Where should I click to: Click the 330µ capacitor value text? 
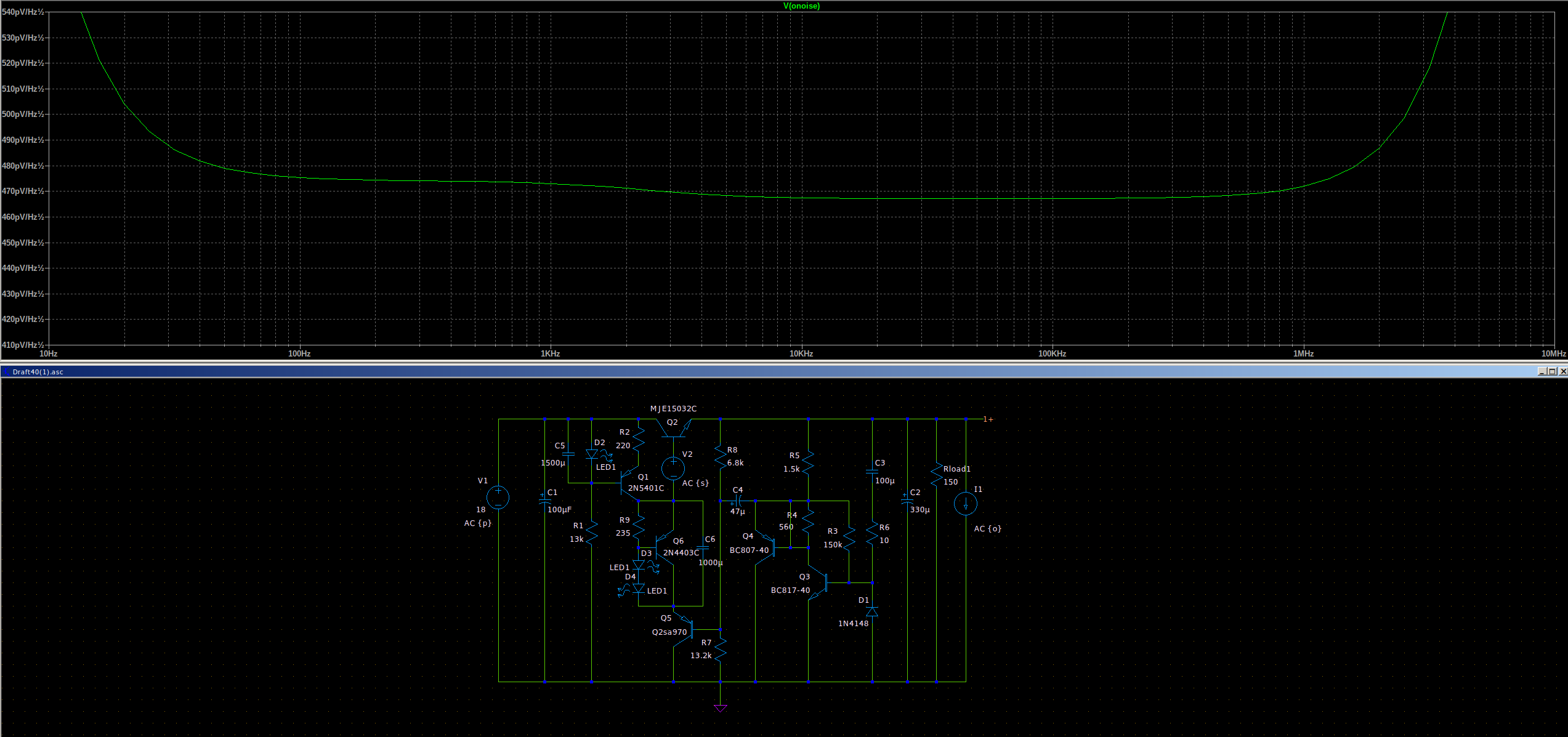click(x=920, y=510)
